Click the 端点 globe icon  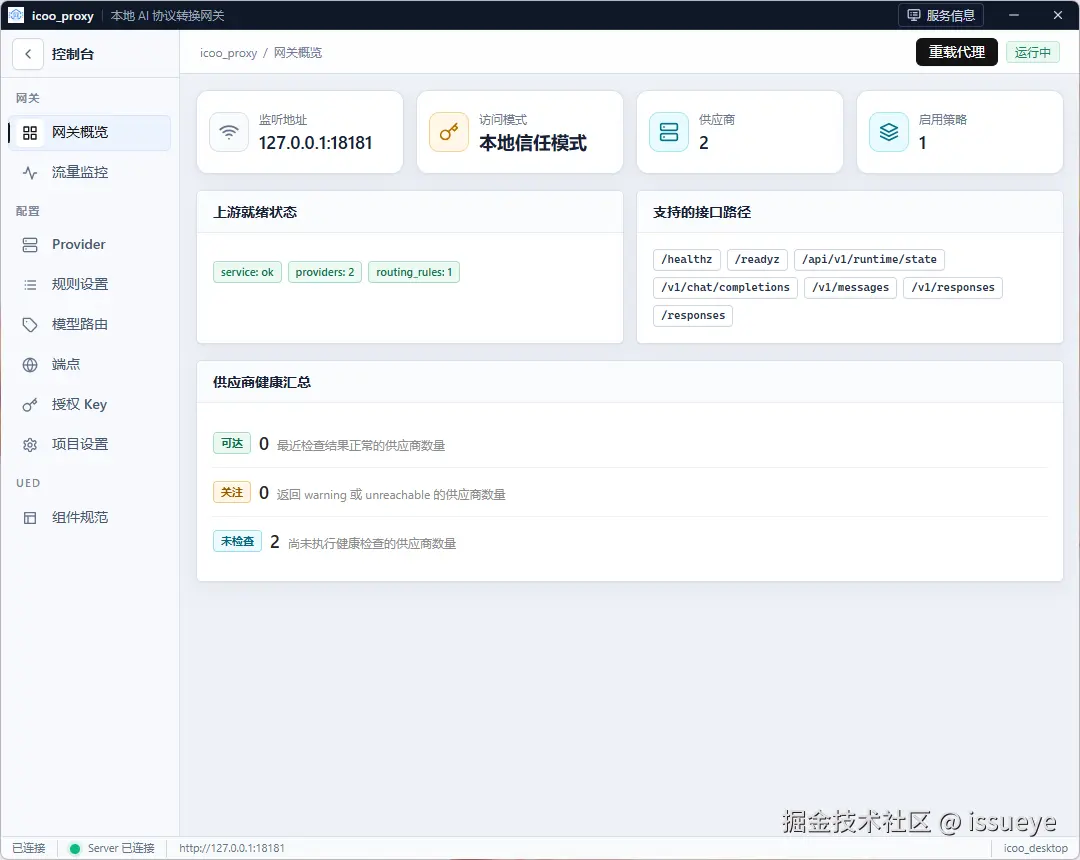[30, 365]
